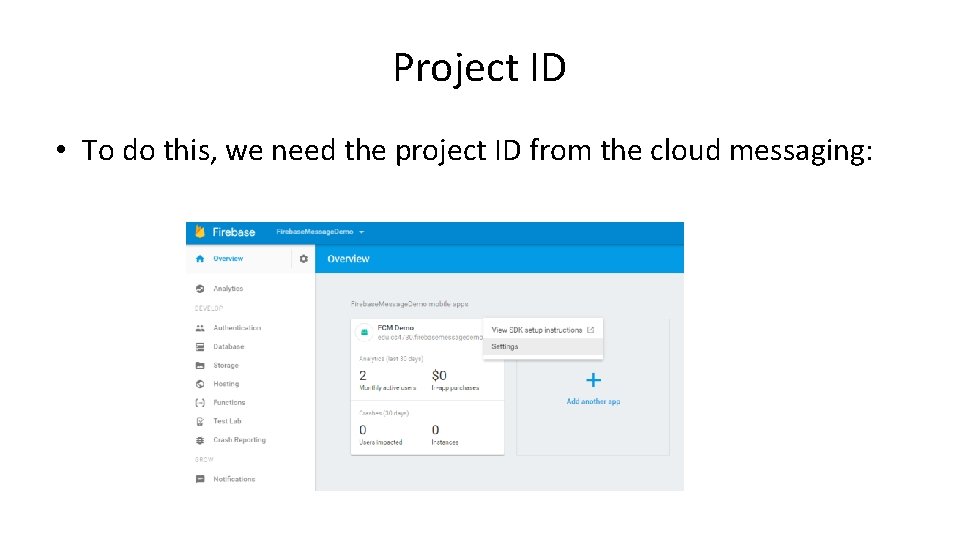The height and width of the screenshot is (540, 960).
Task: Click the Crashes 30 days label
Action: coord(384,413)
